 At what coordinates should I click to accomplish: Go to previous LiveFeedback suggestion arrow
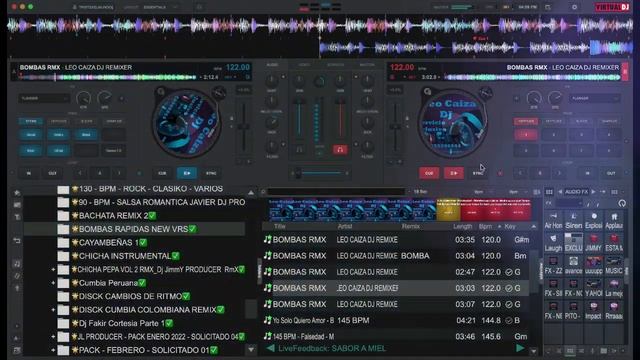pos(270,348)
